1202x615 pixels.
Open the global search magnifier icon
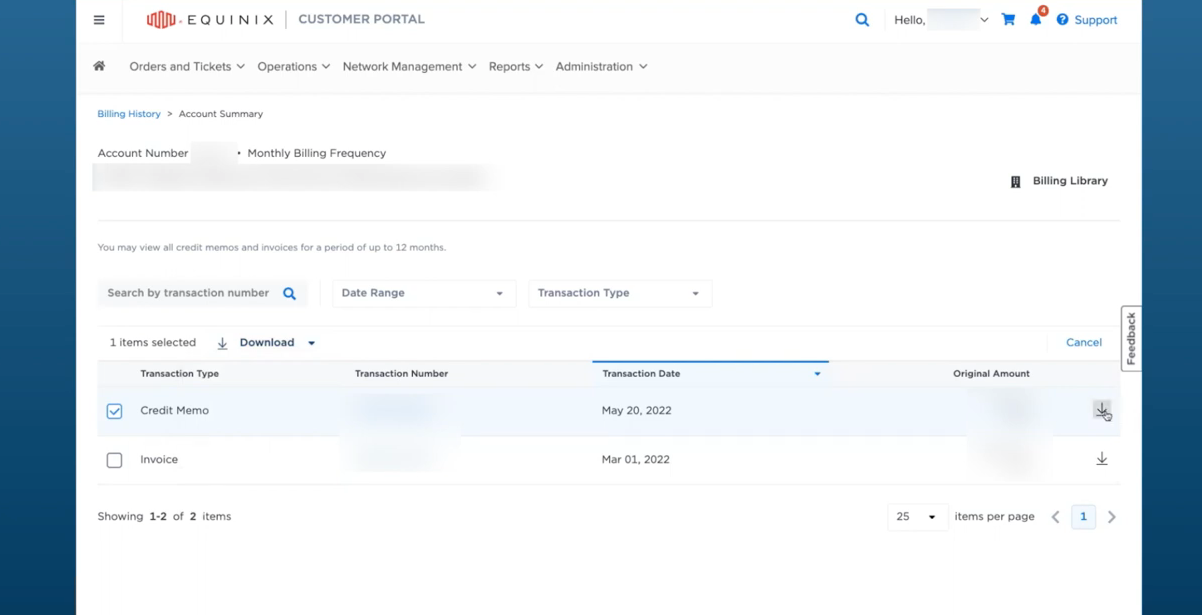tap(862, 20)
